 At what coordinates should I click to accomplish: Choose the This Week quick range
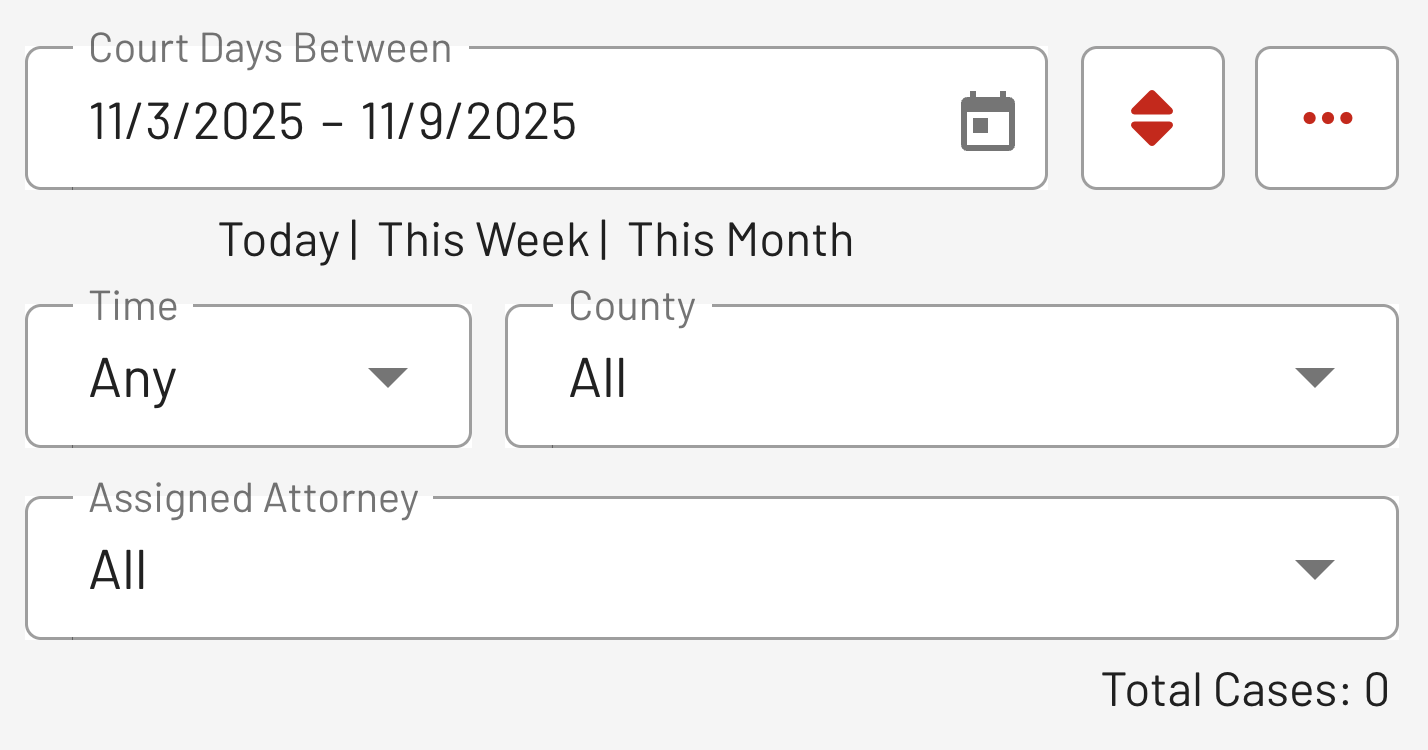[x=483, y=240]
